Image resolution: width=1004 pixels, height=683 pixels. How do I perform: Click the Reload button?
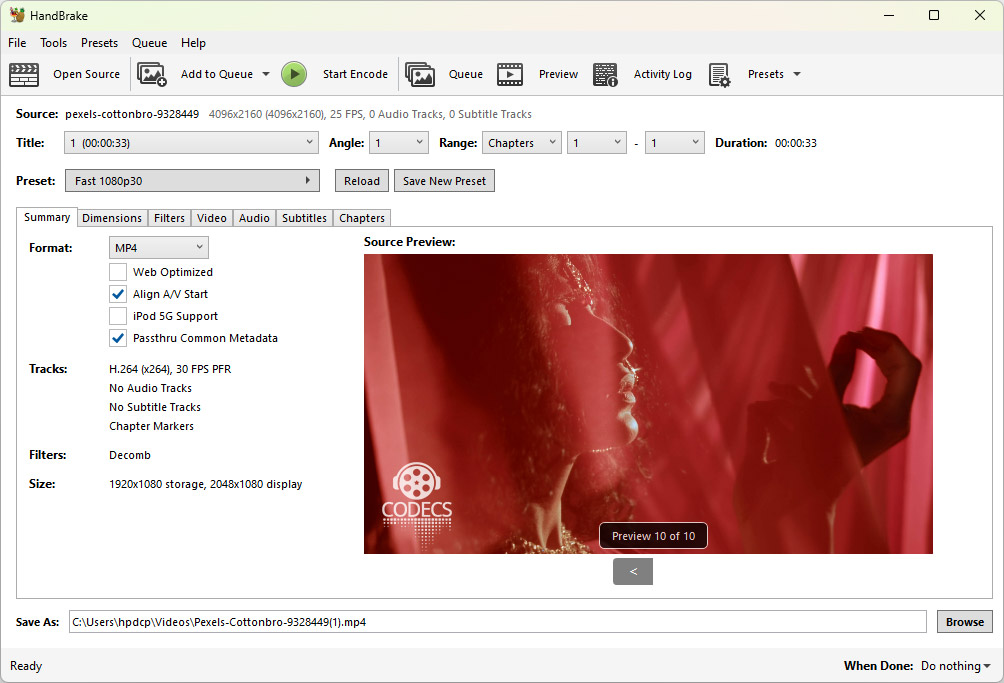click(362, 181)
